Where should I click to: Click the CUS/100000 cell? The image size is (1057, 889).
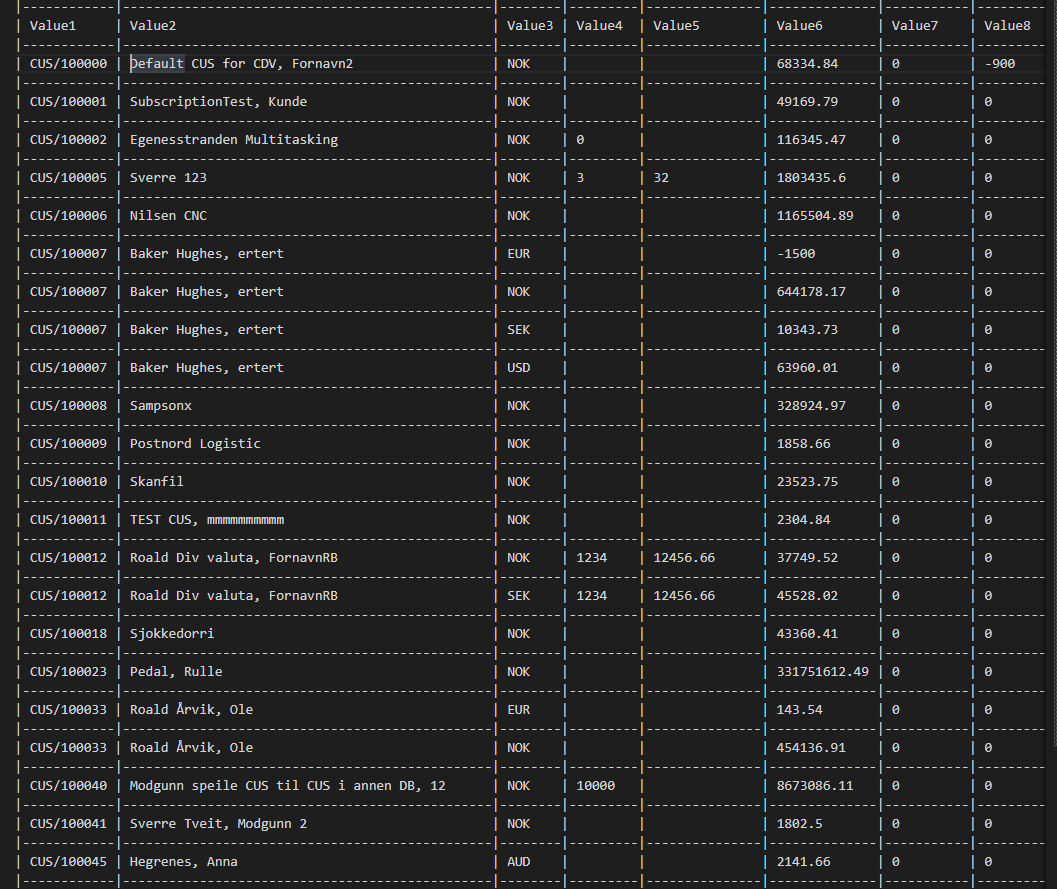pos(68,63)
